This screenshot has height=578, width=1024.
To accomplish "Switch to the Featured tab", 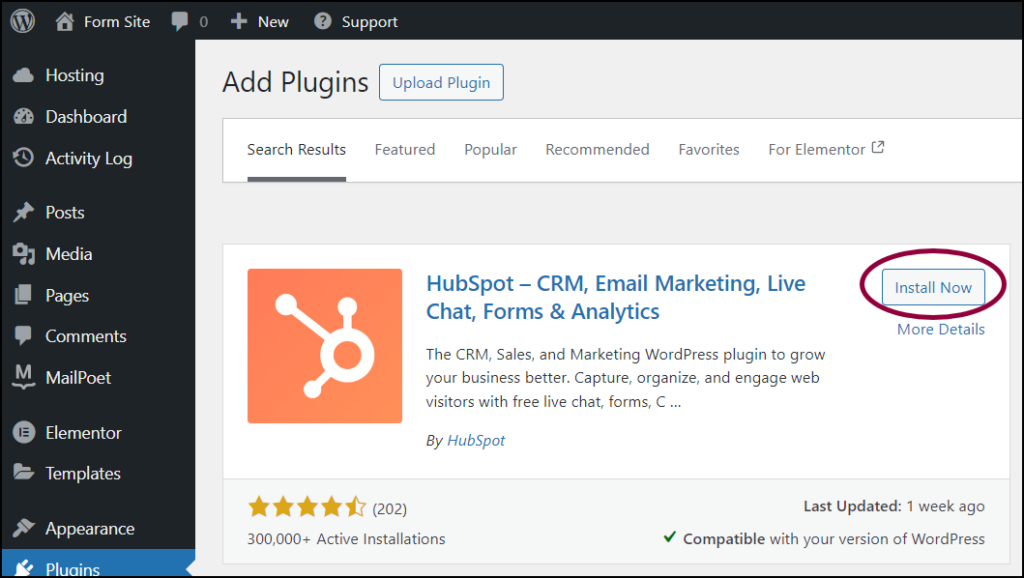I will pyautogui.click(x=404, y=149).
